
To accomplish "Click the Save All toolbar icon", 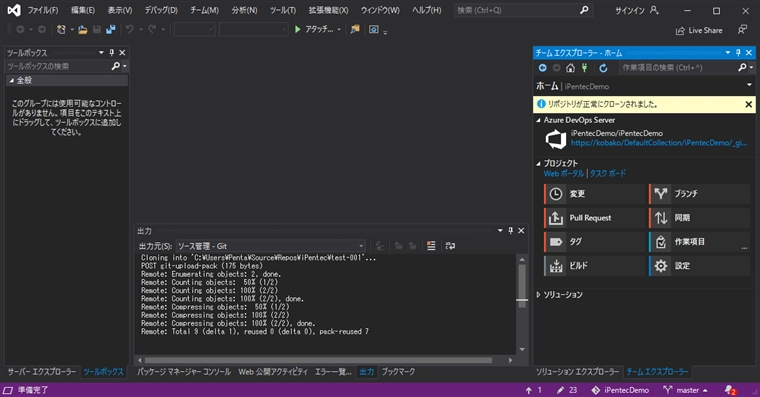I will pyautogui.click(x=111, y=30).
